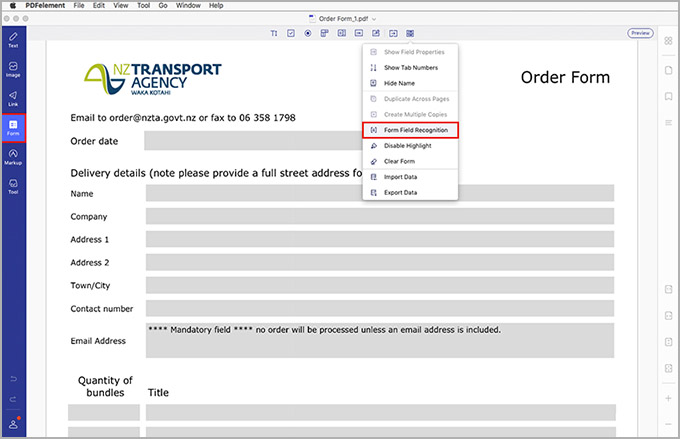
Task: Click the Name input field
Action: (x=380, y=193)
